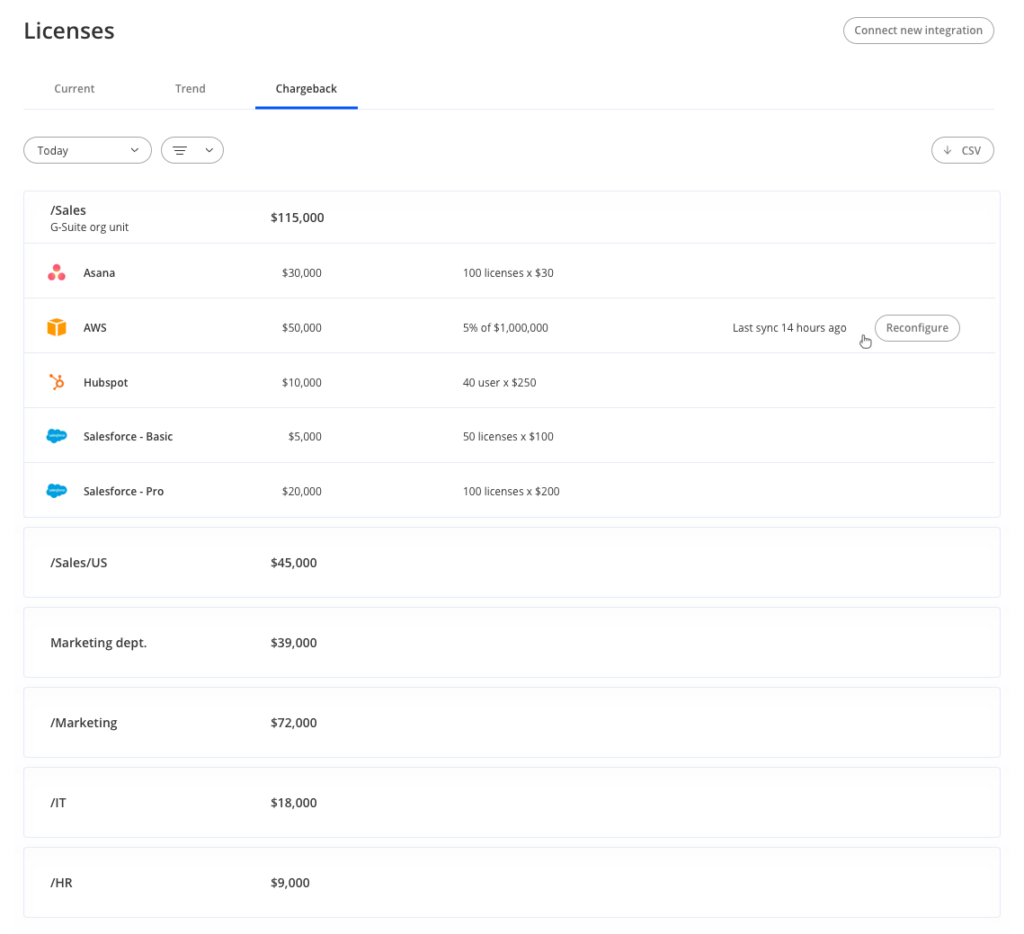This screenshot has height=934, width=1024.
Task: Click the $45,000 /Sales/US total
Action: pyautogui.click(x=294, y=562)
